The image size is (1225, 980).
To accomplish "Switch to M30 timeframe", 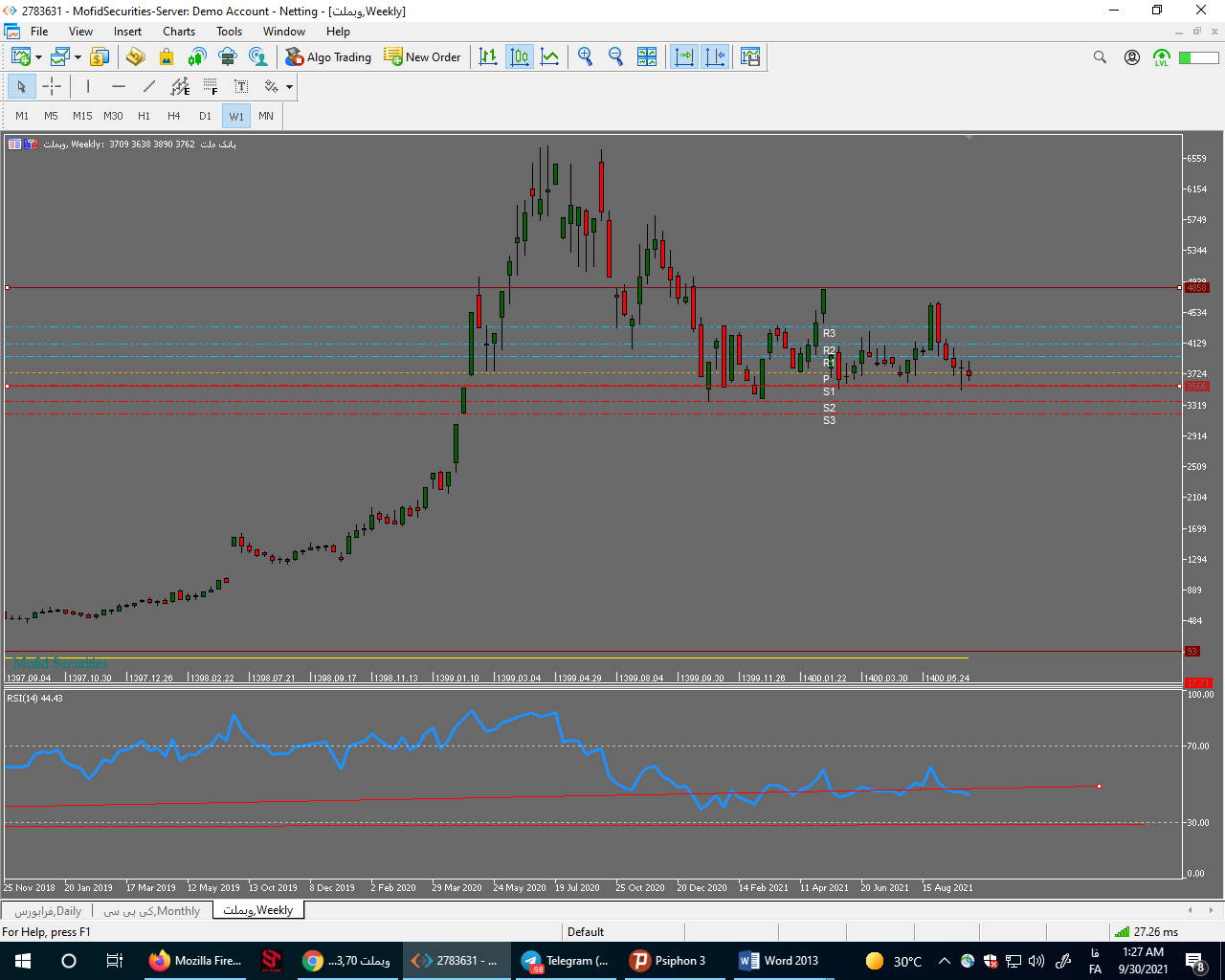I will coord(113,116).
